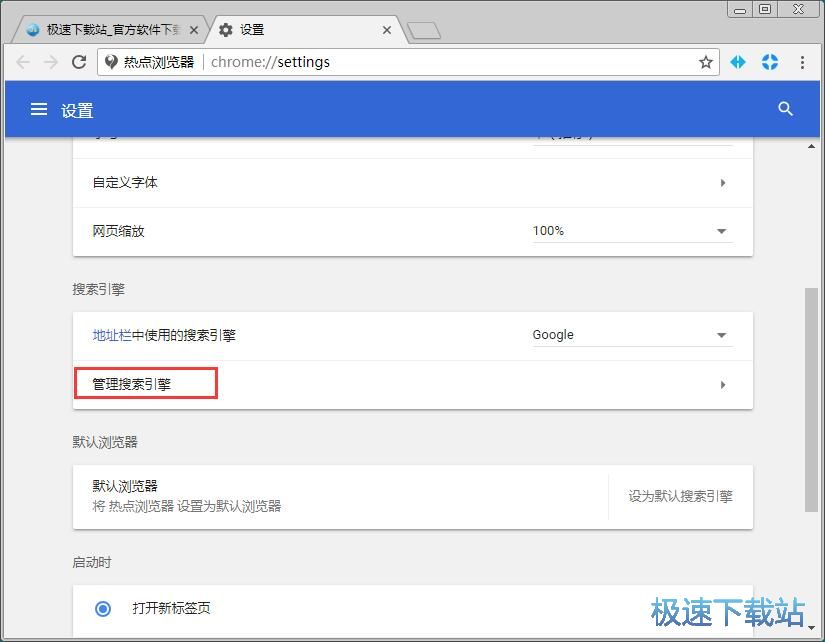Image resolution: width=825 pixels, height=642 pixels.
Task: Open a new tab
Action: (424, 31)
